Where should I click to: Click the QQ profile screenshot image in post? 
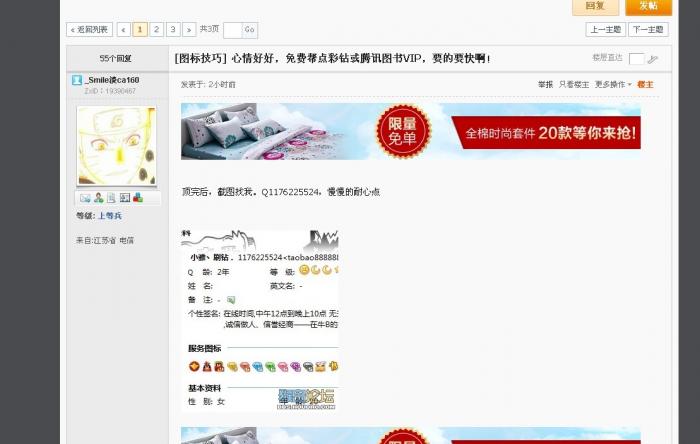pos(260,320)
